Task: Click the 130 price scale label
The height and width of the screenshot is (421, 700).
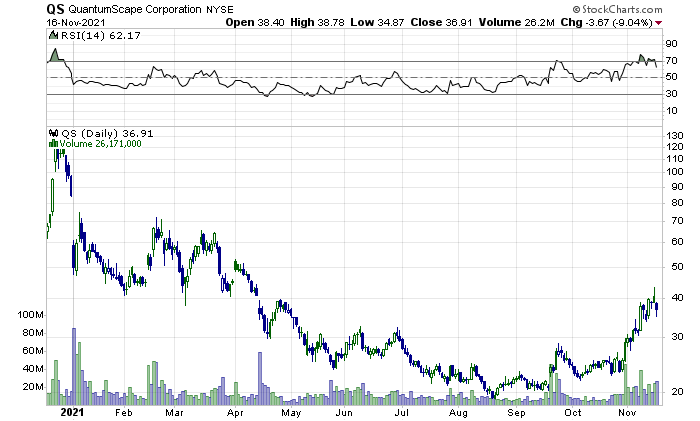Action: pyautogui.click(x=675, y=136)
